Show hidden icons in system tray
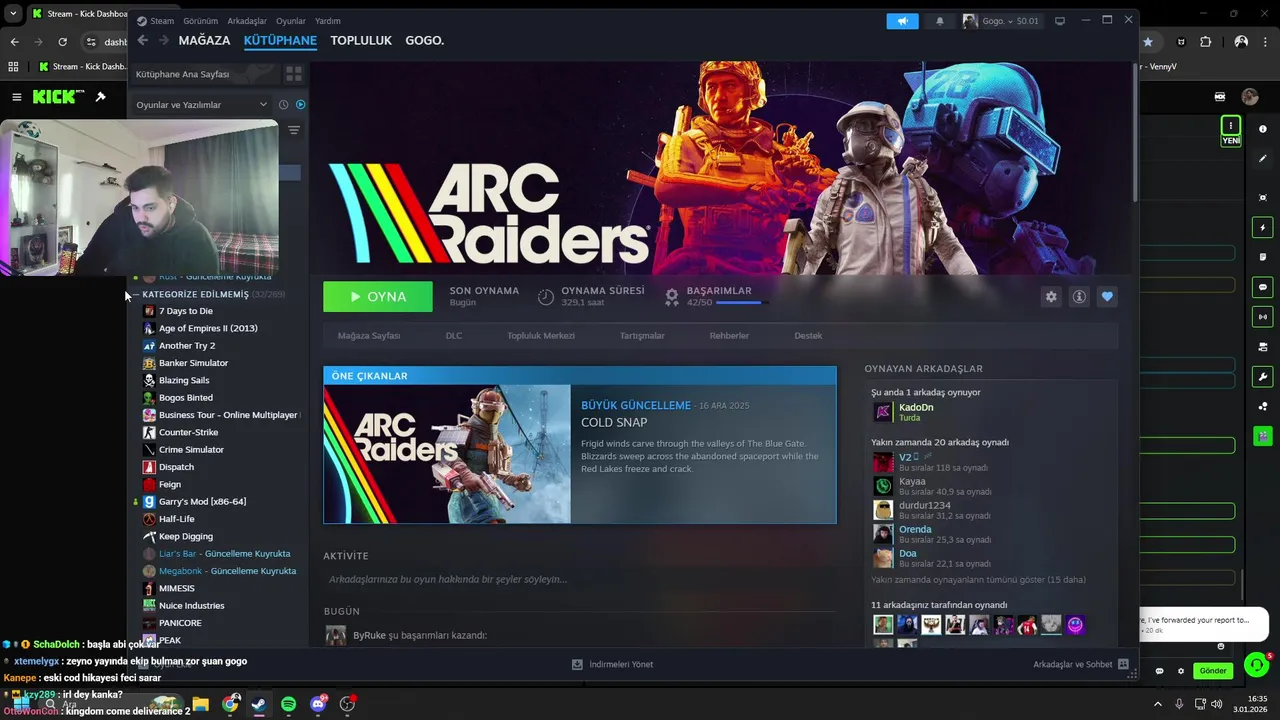 (x=1158, y=704)
